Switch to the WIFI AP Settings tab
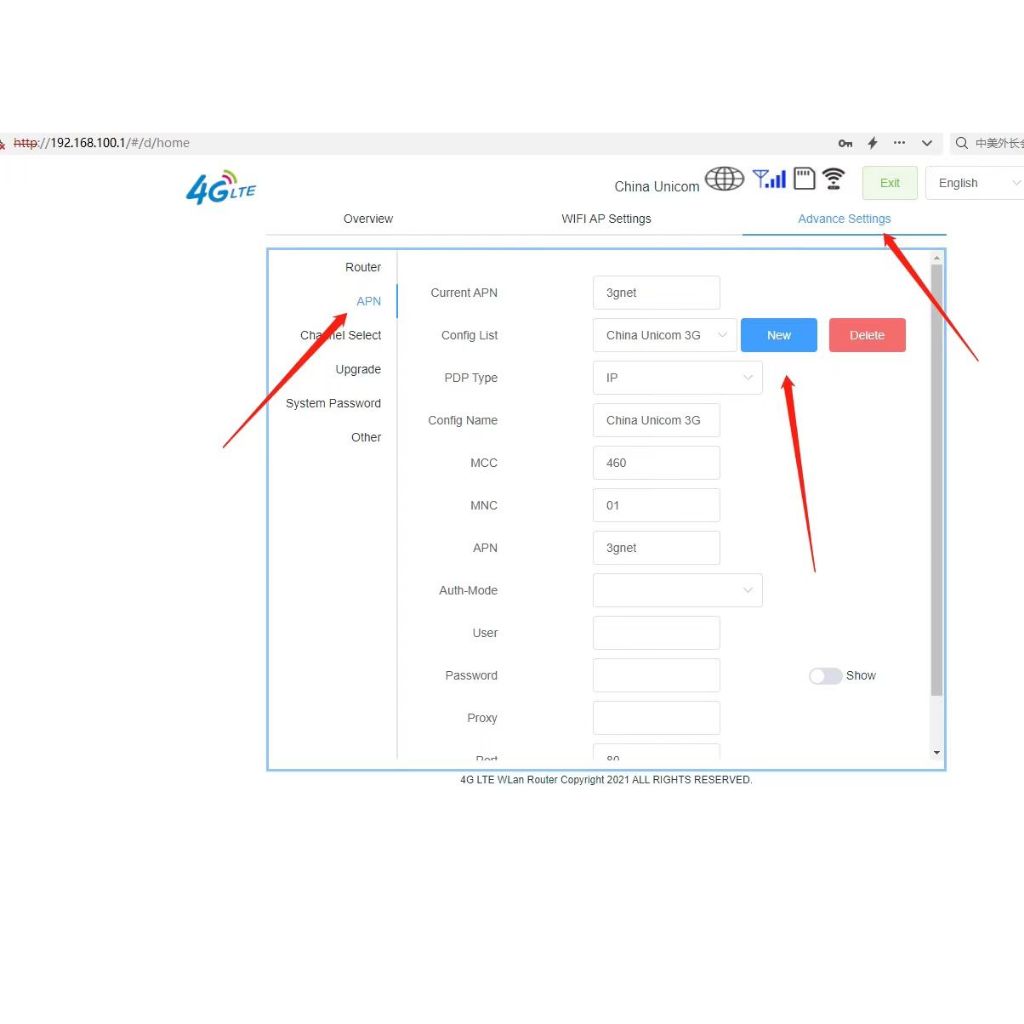1024x1024 pixels. click(x=606, y=219)
